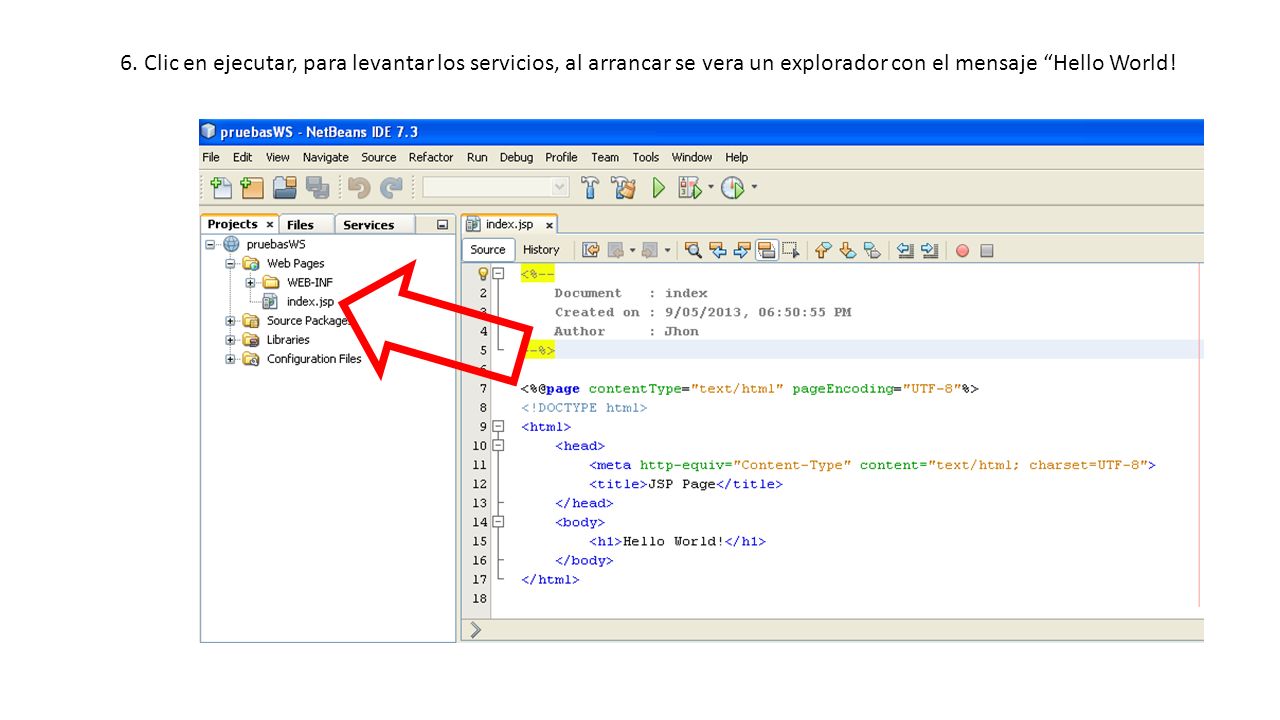The width and height of the screenshot is (1280, 720).
Task: Expand the Source Packages node
Action: pos(230,321)
